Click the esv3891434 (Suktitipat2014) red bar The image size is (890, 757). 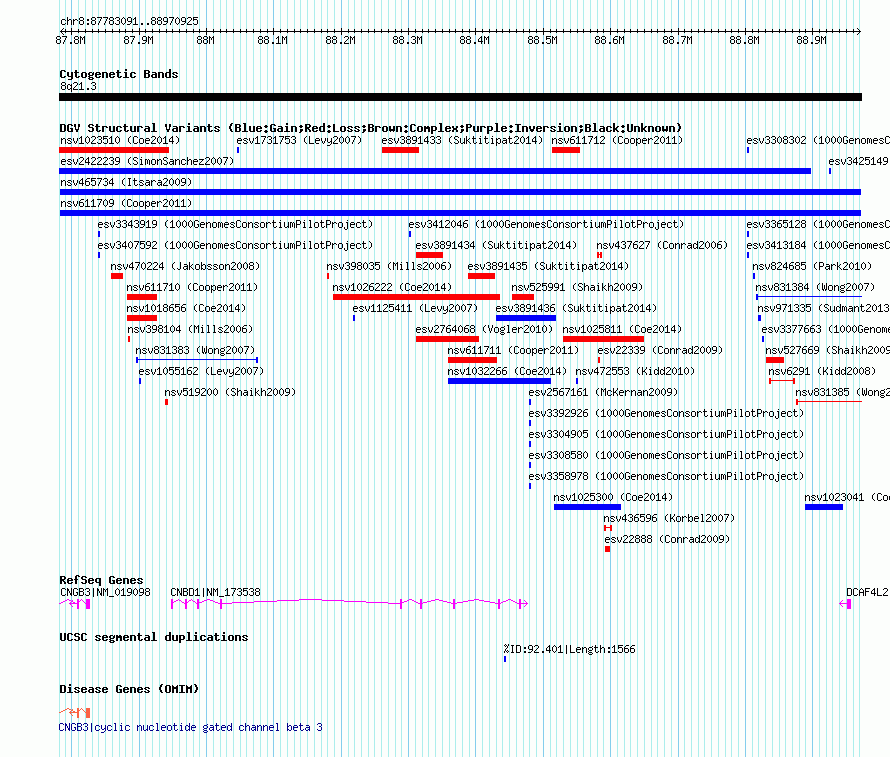pyautogui.click(x=429, y=255)
